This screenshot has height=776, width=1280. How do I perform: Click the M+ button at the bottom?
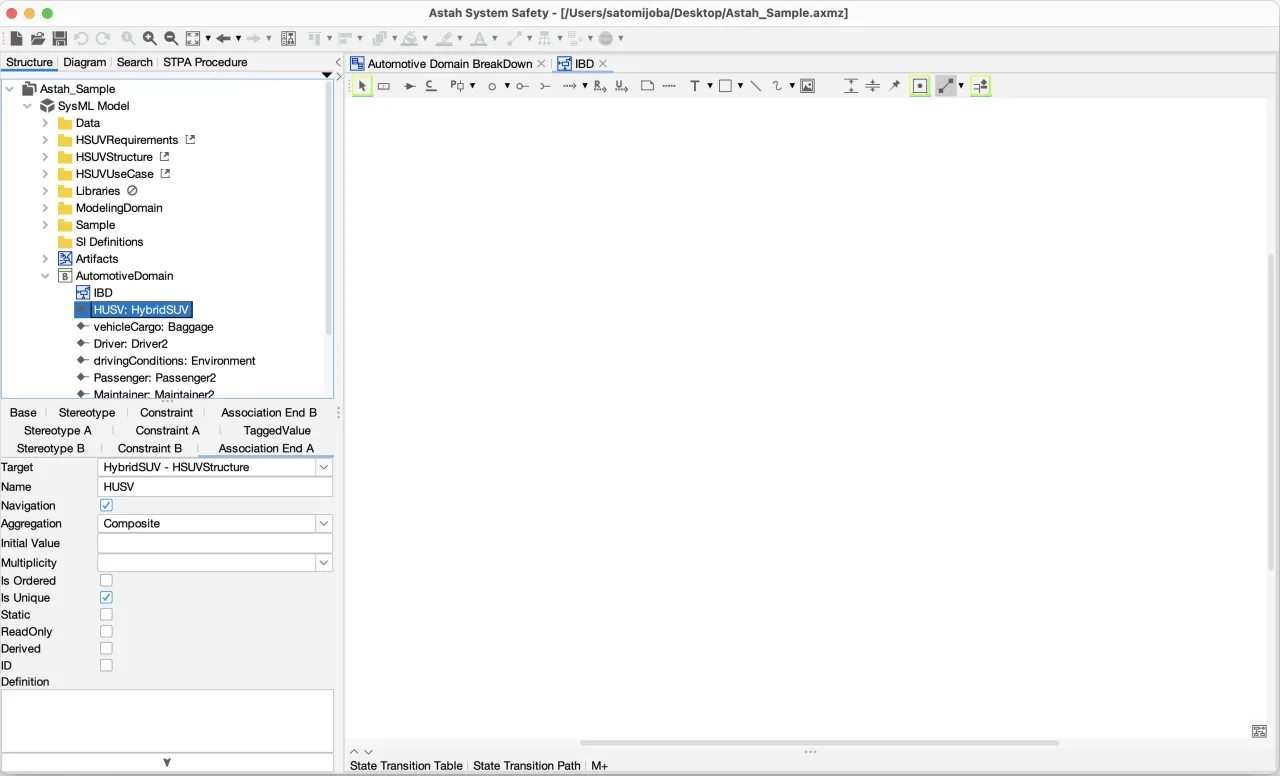tap(599, 766)
